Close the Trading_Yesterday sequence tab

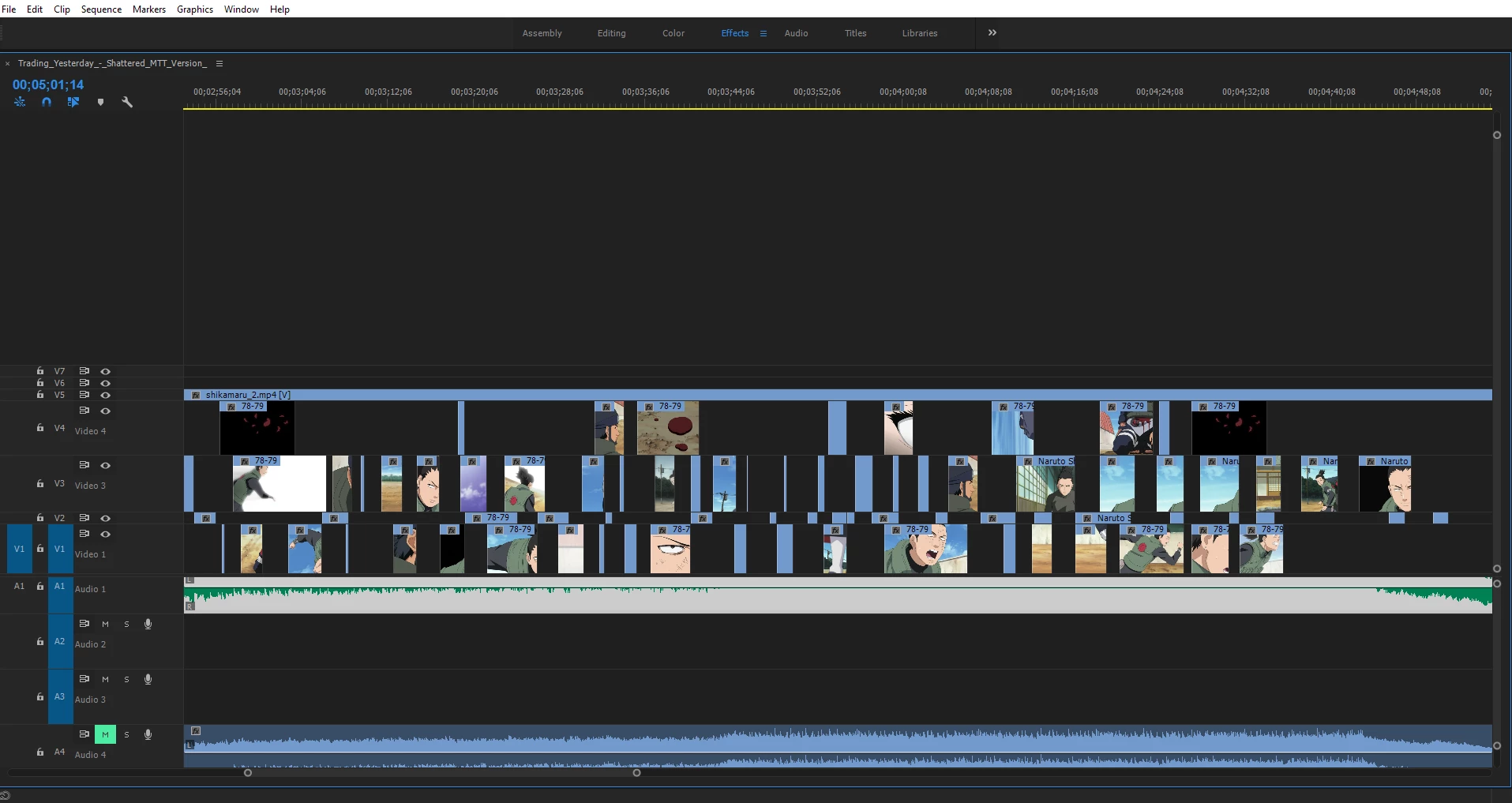tap(7, 64)
